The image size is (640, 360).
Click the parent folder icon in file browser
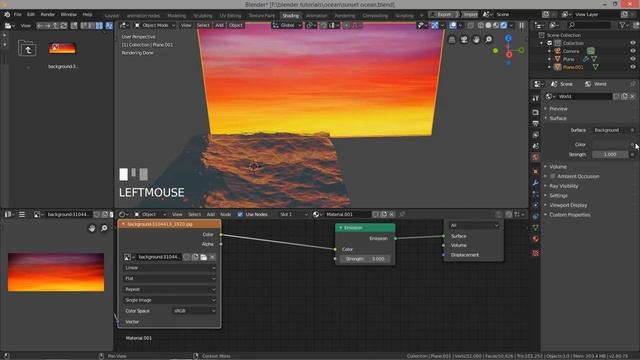click(27, 49)
